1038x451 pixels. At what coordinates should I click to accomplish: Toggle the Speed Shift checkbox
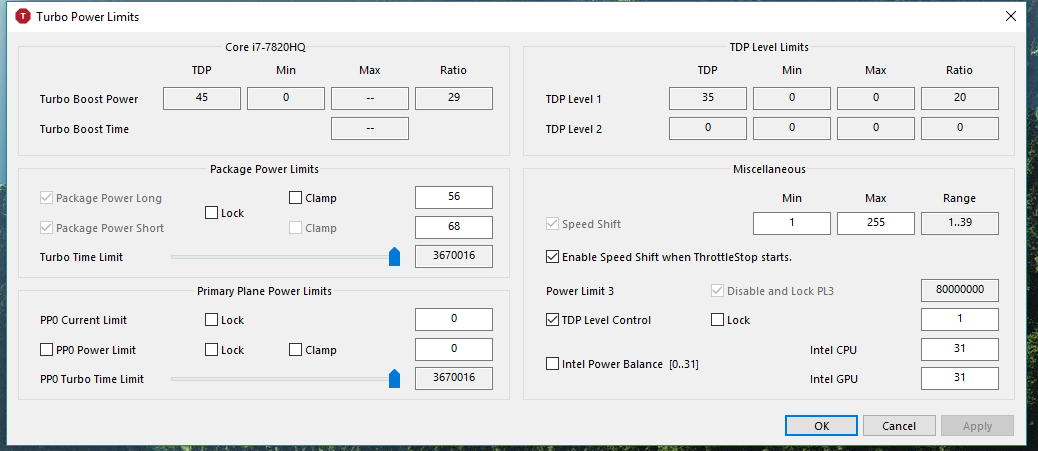552,224
